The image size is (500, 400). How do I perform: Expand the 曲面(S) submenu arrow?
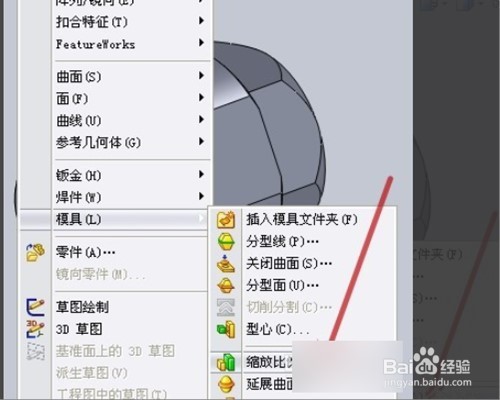[201, 76]
